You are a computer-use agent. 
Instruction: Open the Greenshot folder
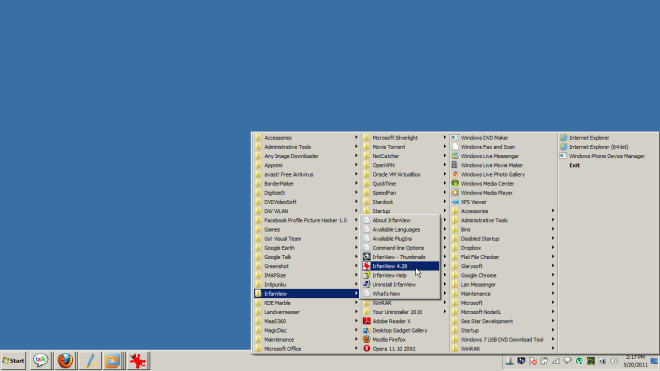[x=306, y=266]
